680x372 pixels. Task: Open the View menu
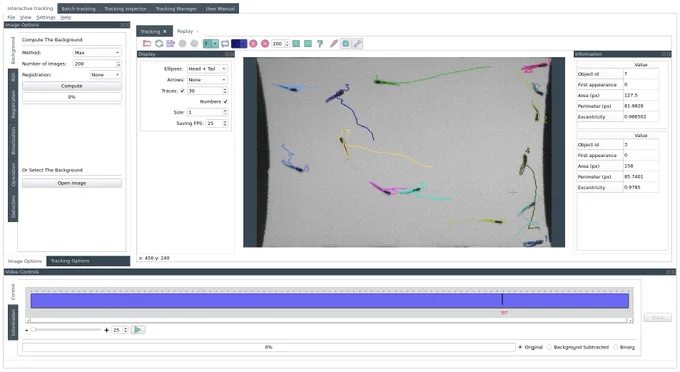point(26,17)
